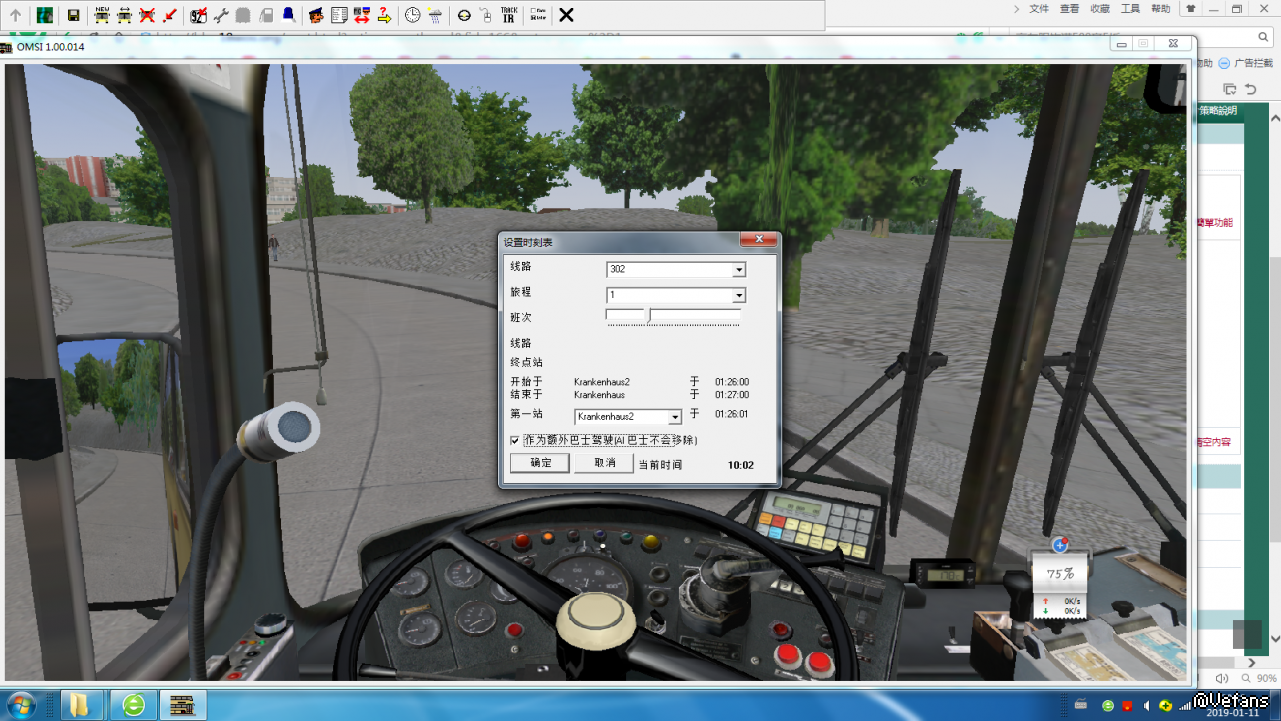
Task: Expand the route dropdown showing 302
Action: pyautogui.click(x=739, y=270)
